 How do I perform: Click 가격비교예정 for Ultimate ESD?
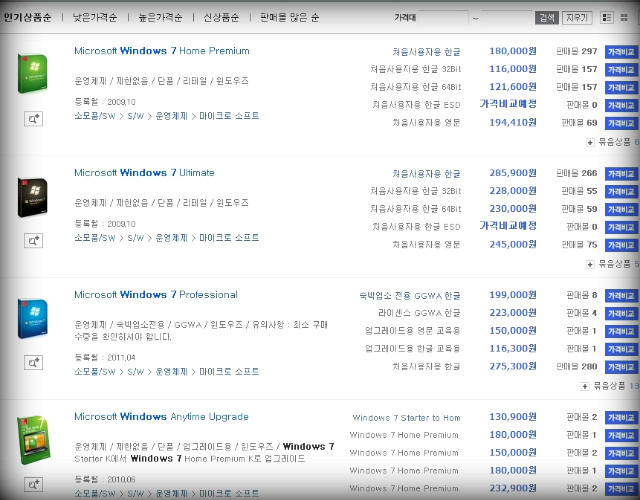pyautogui.click(x=508, y=226)
